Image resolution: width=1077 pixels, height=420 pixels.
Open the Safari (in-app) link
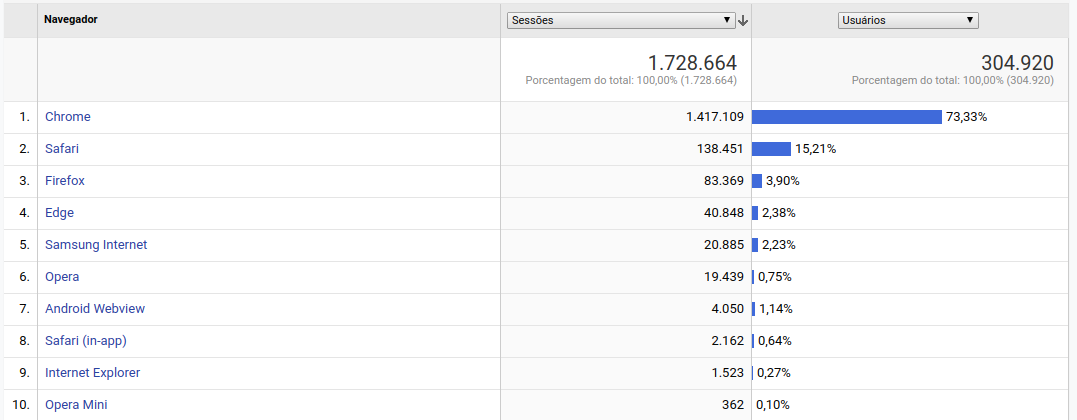(x=86, y=340)
